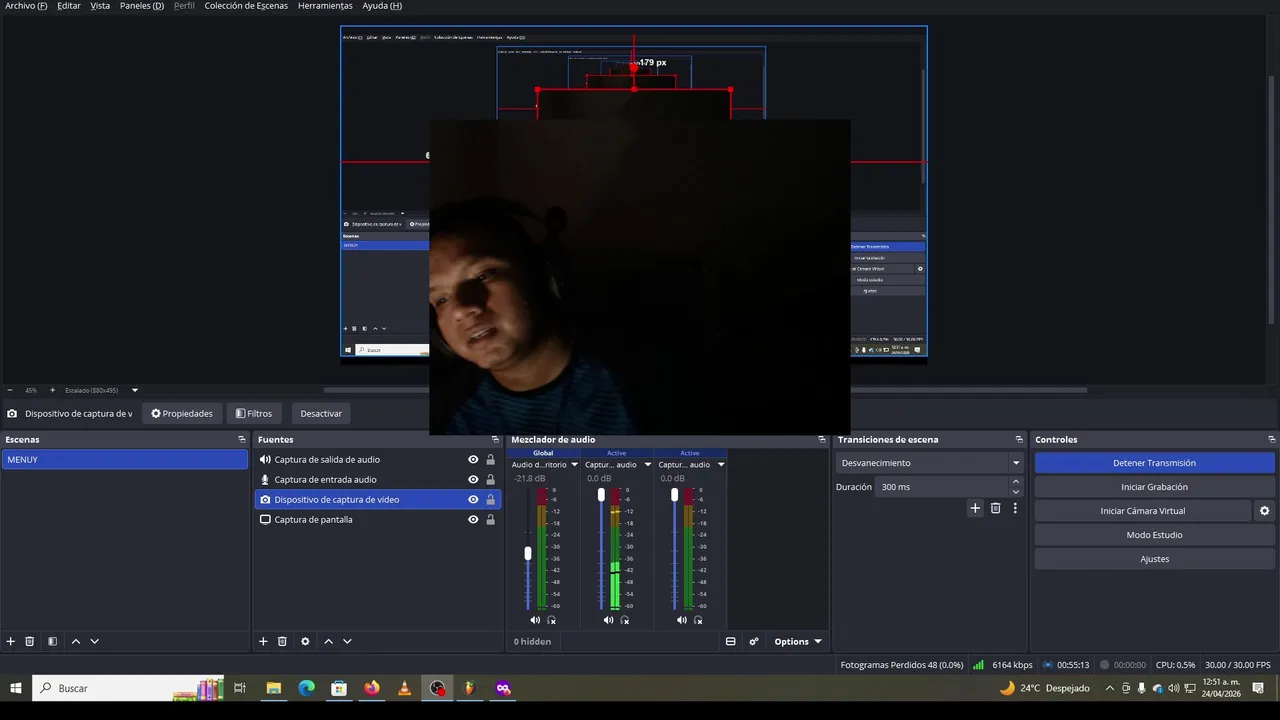The height and width of the screenshot is (720, 1280).
Task: Add a scene transition with plus icon
Action: pyautogui.click(x=975, y=508)
